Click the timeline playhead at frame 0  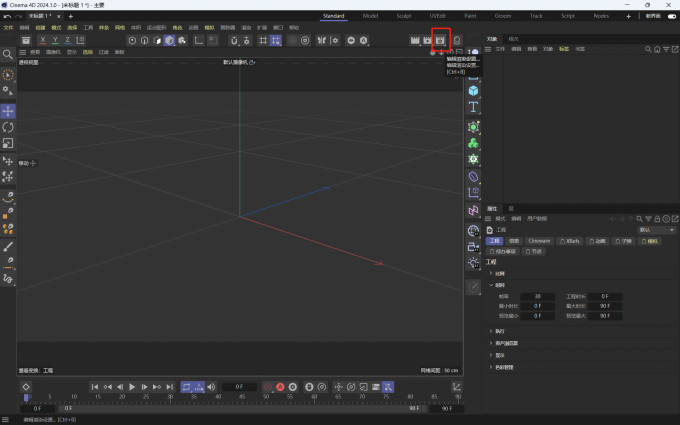point(26,397)
